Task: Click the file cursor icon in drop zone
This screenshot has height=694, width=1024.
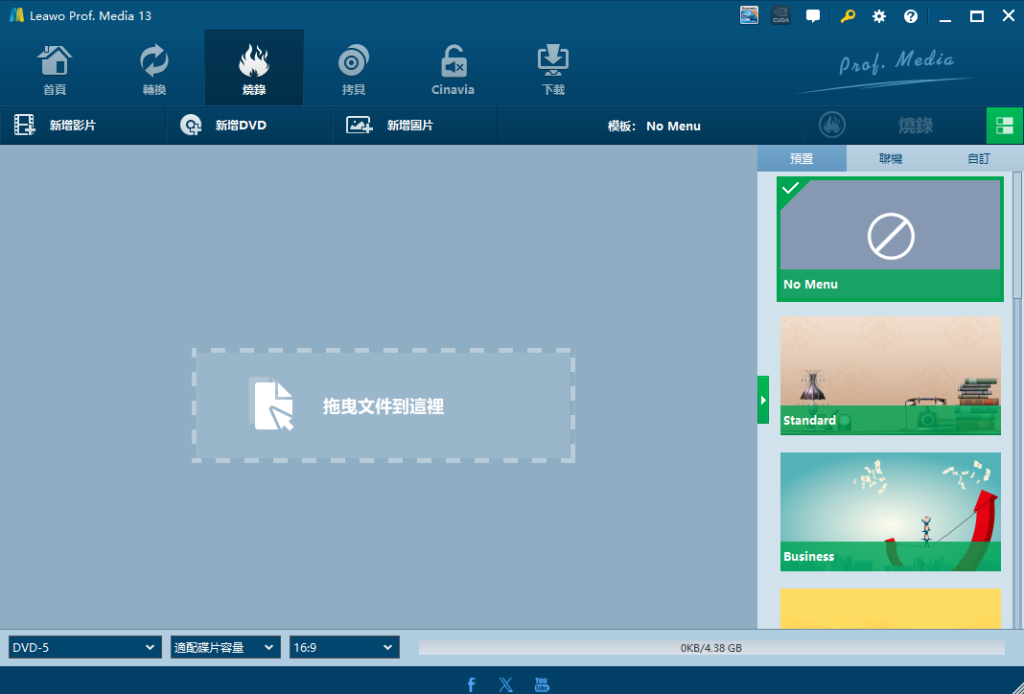Action: click(273, 405)
